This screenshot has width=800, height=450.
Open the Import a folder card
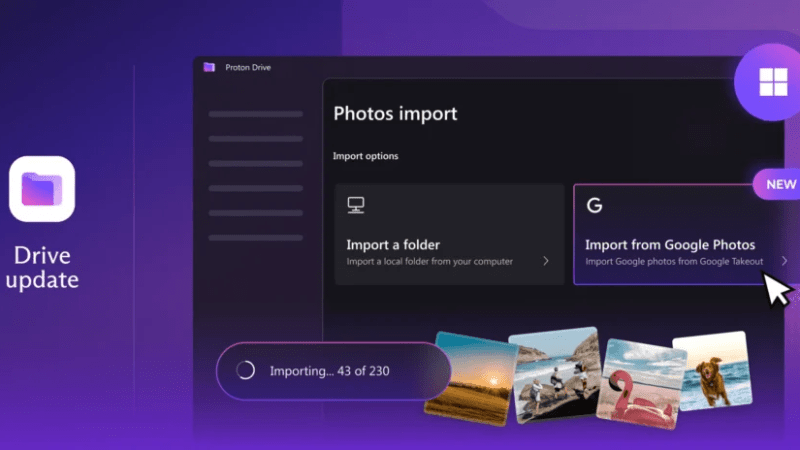449,234
